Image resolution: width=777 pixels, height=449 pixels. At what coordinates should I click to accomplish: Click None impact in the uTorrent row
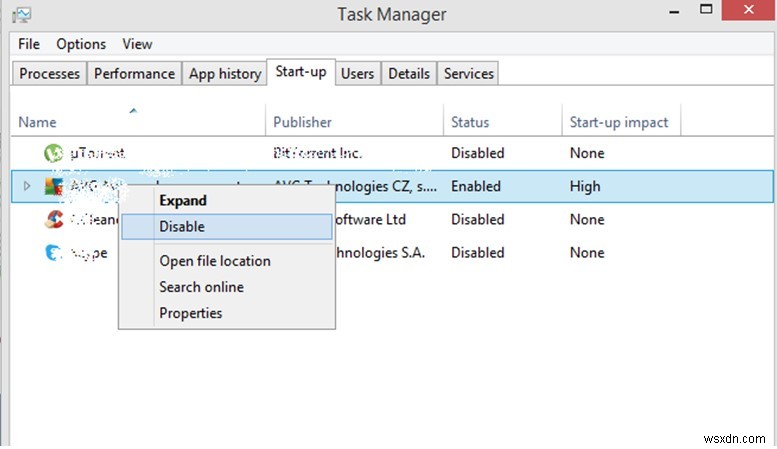point(587,153)
